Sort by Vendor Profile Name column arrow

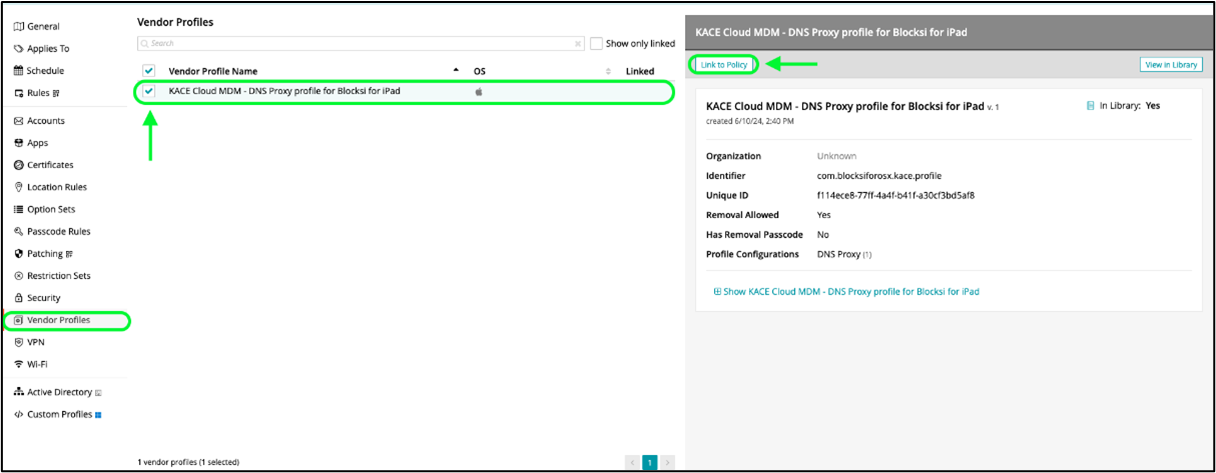(x=457, y=70)
